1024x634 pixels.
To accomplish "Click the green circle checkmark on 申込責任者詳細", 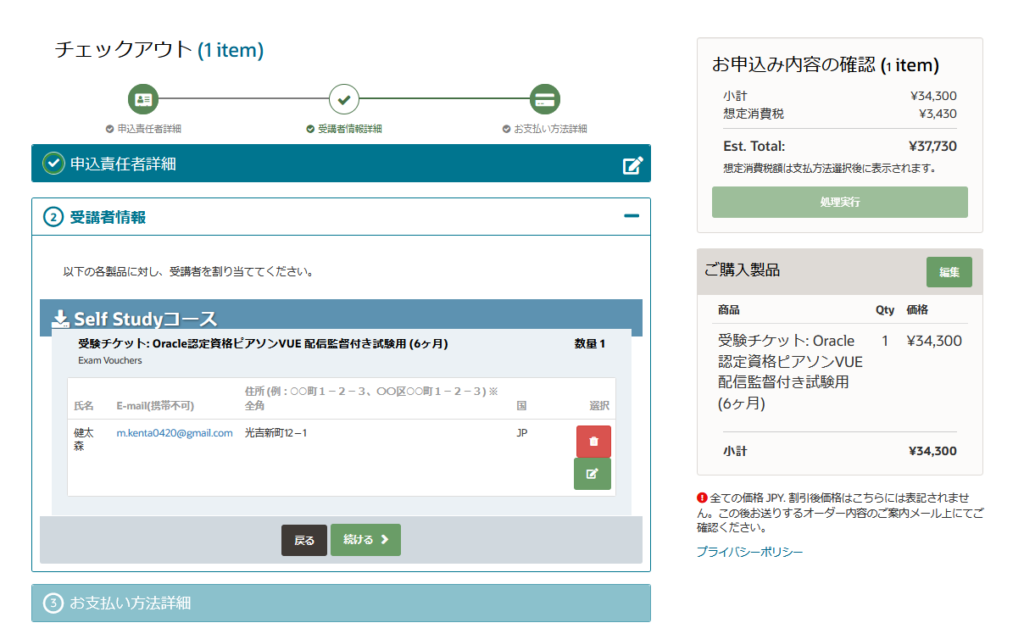I will (53, 164).
